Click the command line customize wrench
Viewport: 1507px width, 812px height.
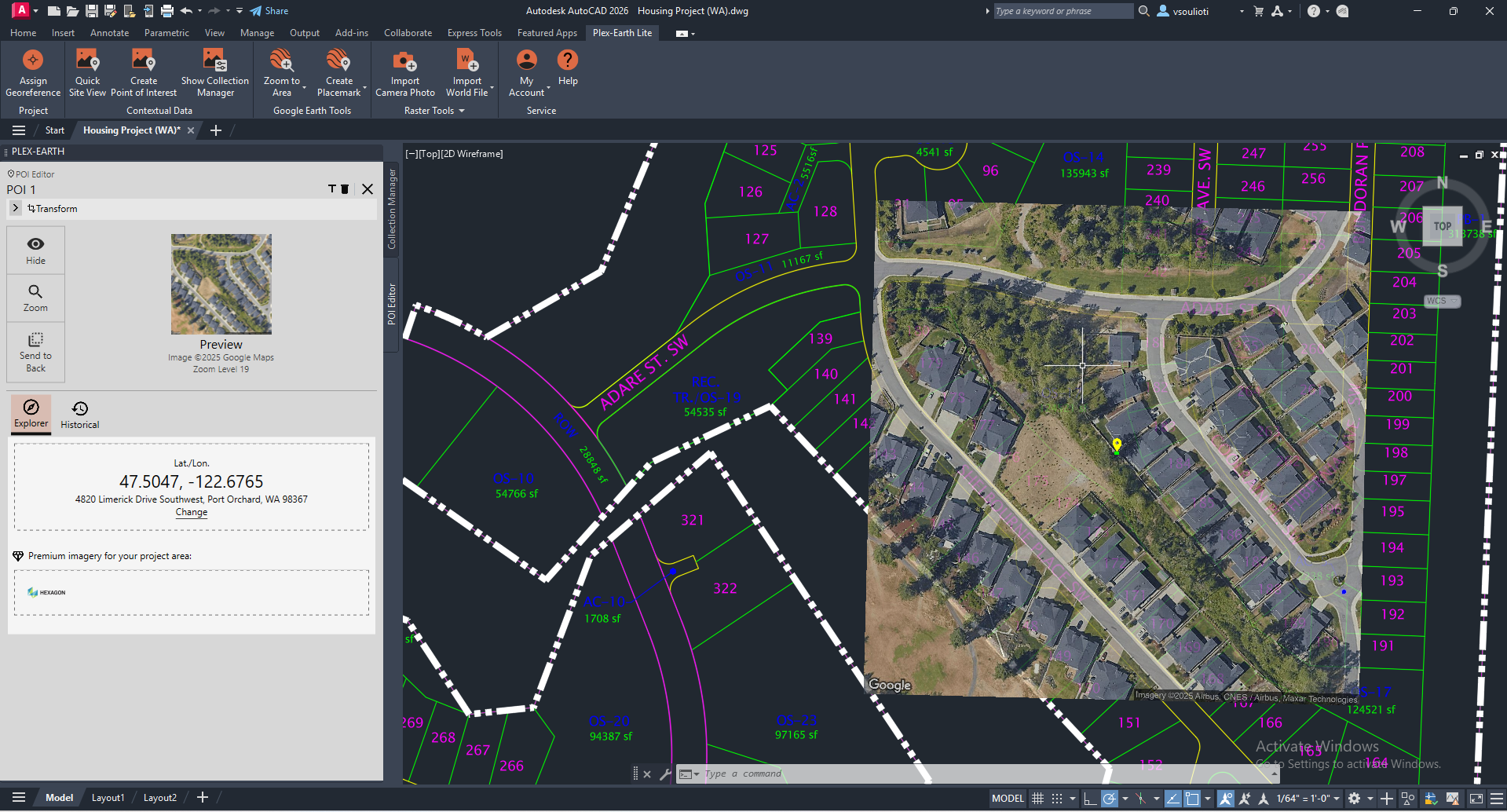(x=665, y=774)
